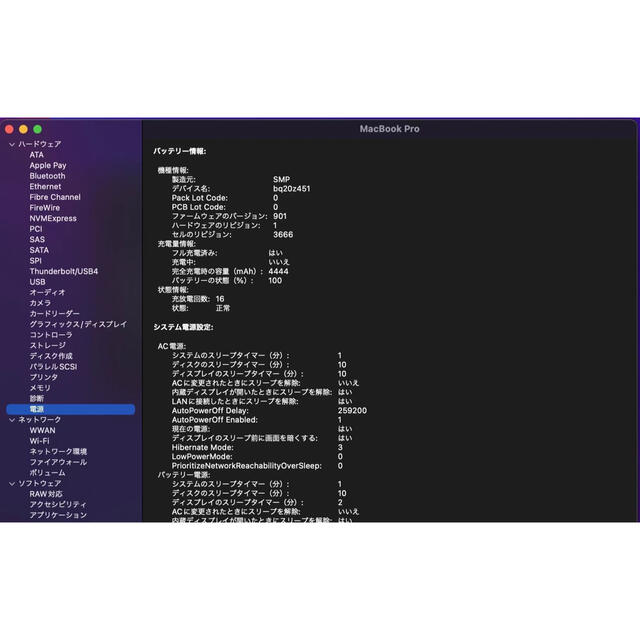
Task: Click AutoPowerOff Delay value 259200
Action: (x=352, y=411)
